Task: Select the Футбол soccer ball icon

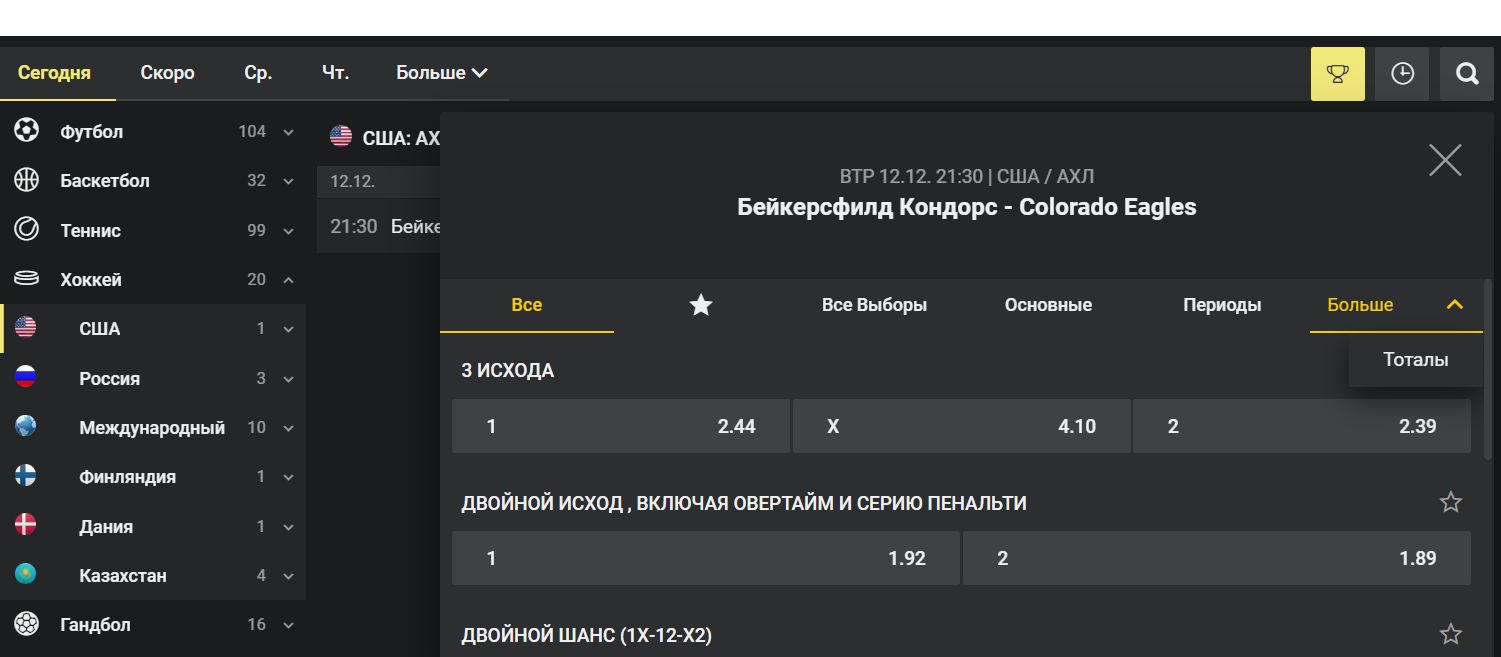Action: pyautogui.click(x=27, y=130)
